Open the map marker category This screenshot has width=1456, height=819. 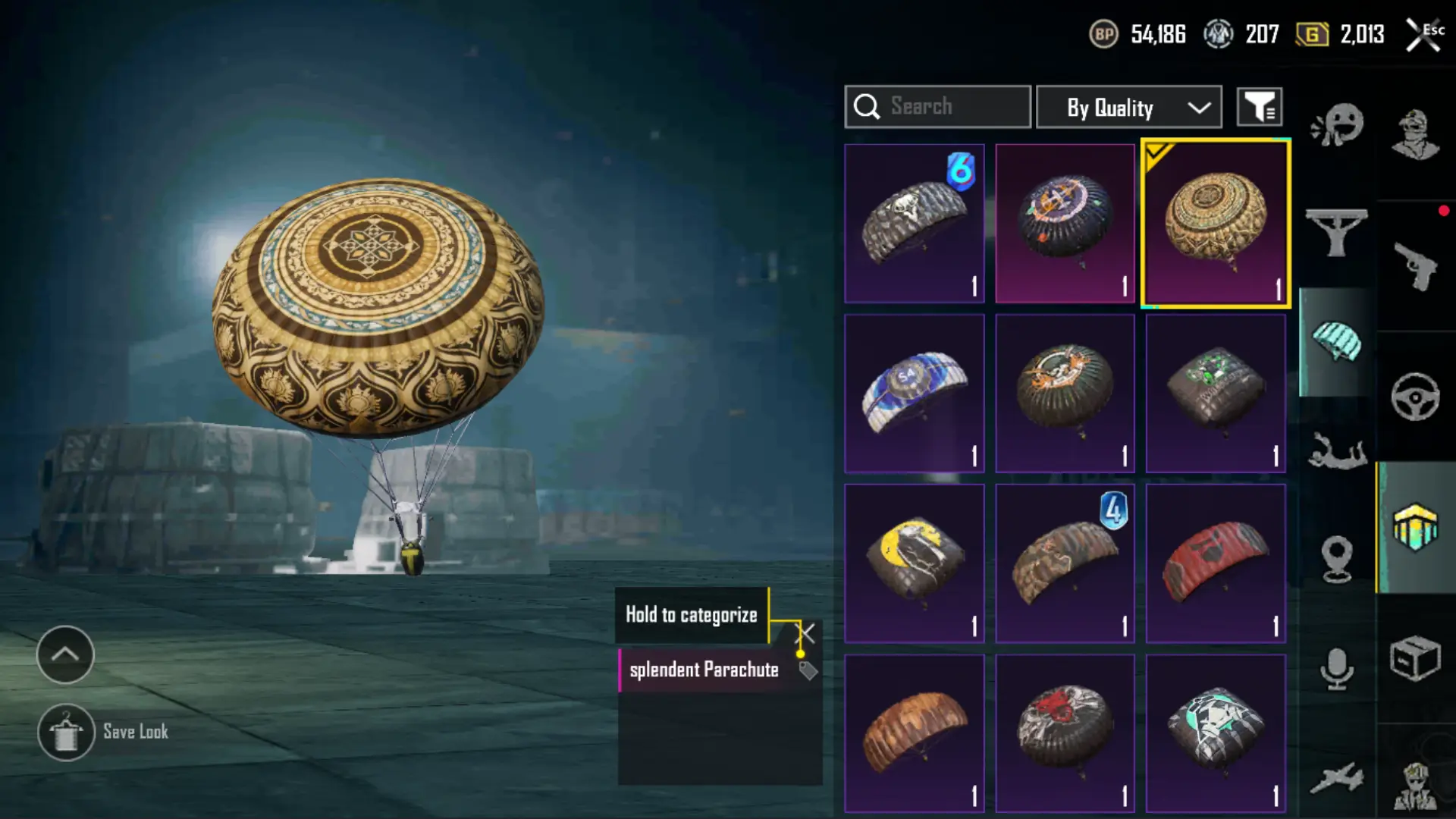[x=1337, y=559]
